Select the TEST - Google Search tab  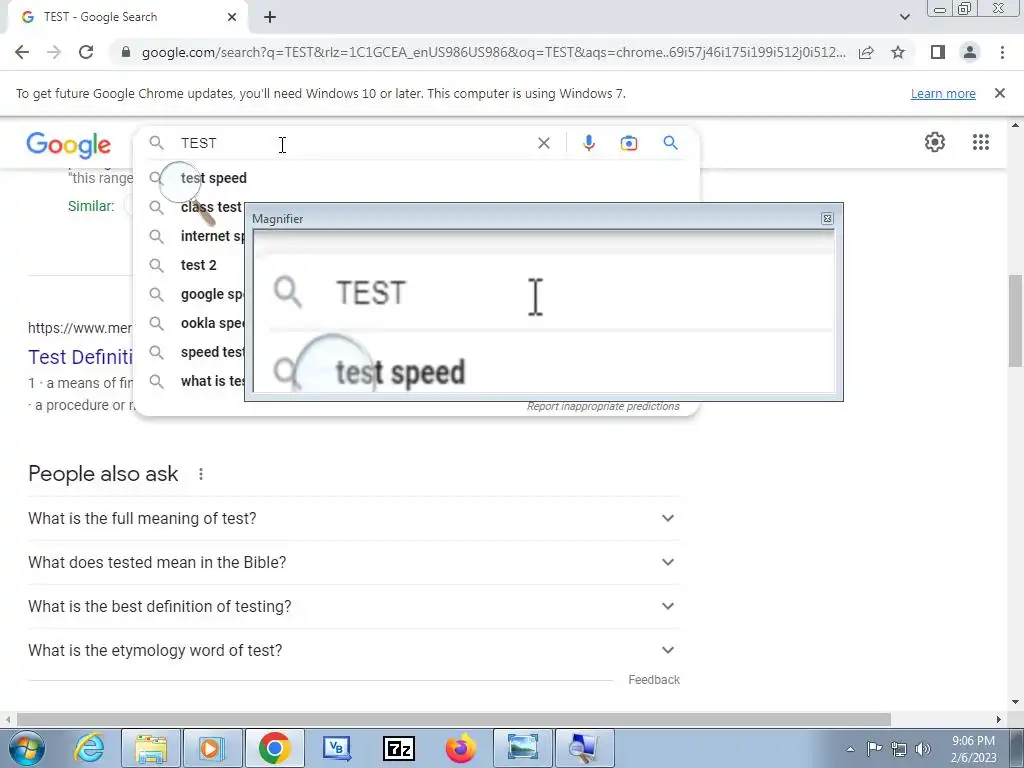(127, 17)
